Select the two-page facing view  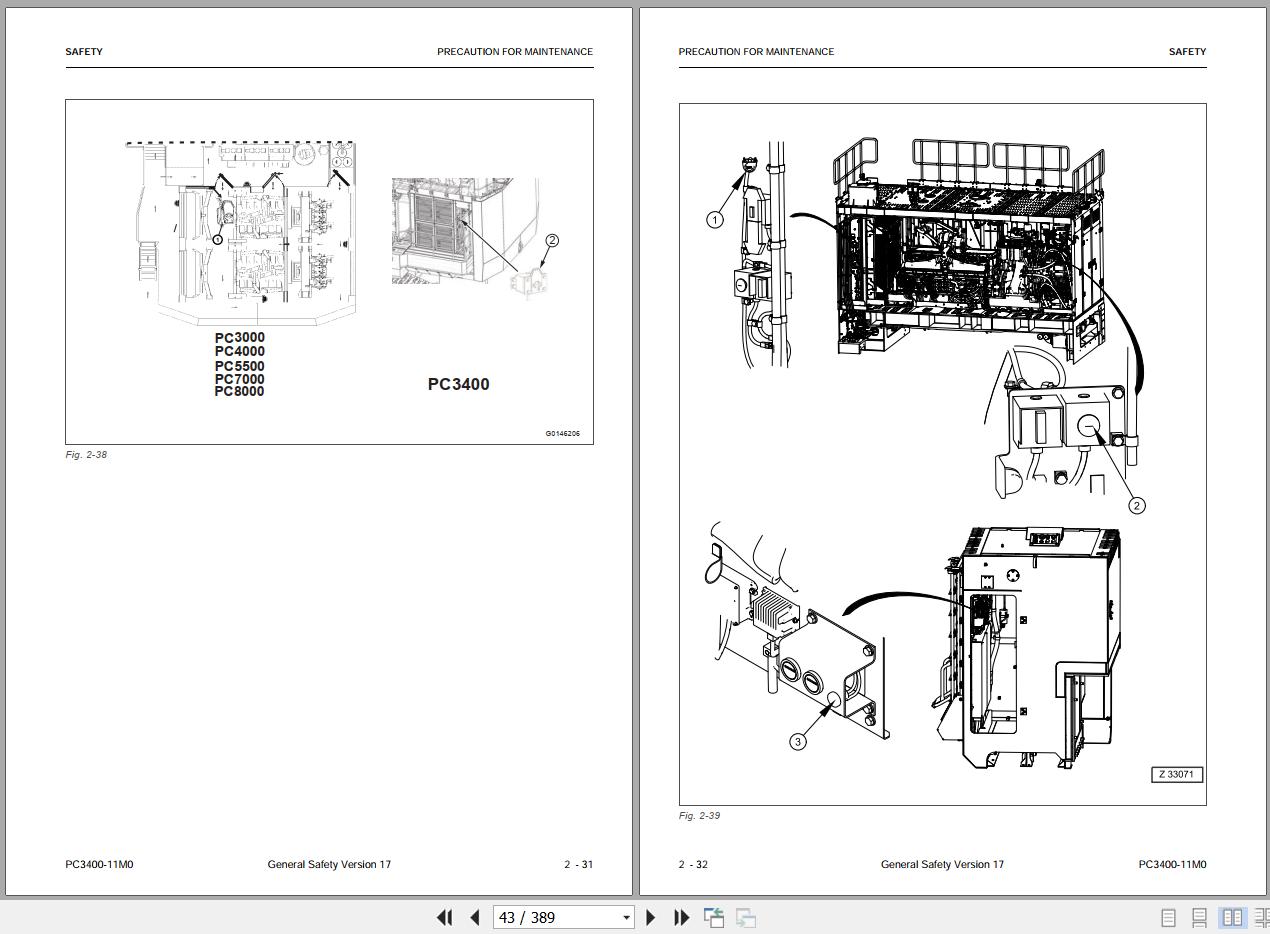1232,917
